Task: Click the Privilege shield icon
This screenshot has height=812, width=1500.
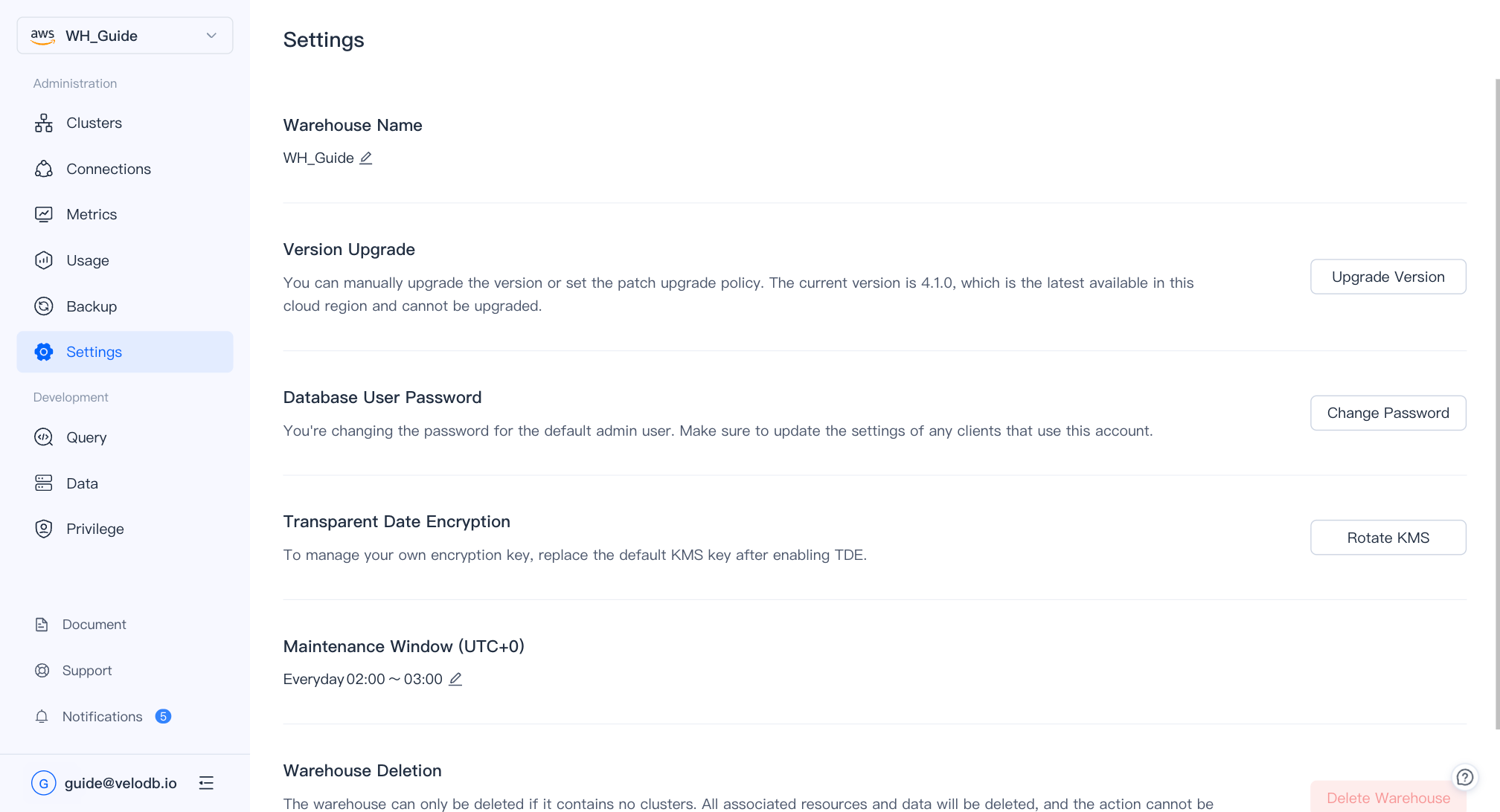Action: (x=44, y=529)
